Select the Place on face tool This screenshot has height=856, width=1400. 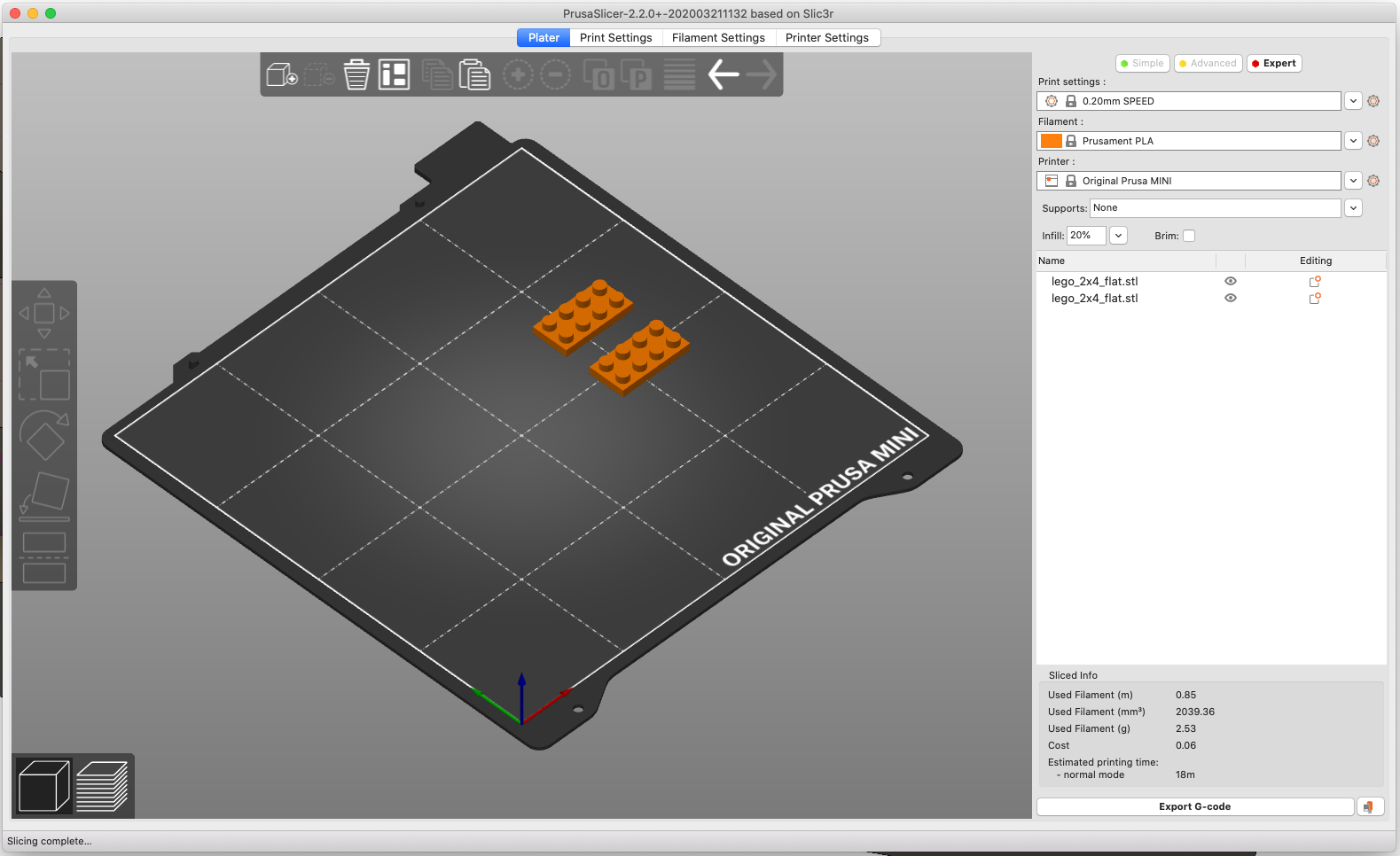(44, 496)
